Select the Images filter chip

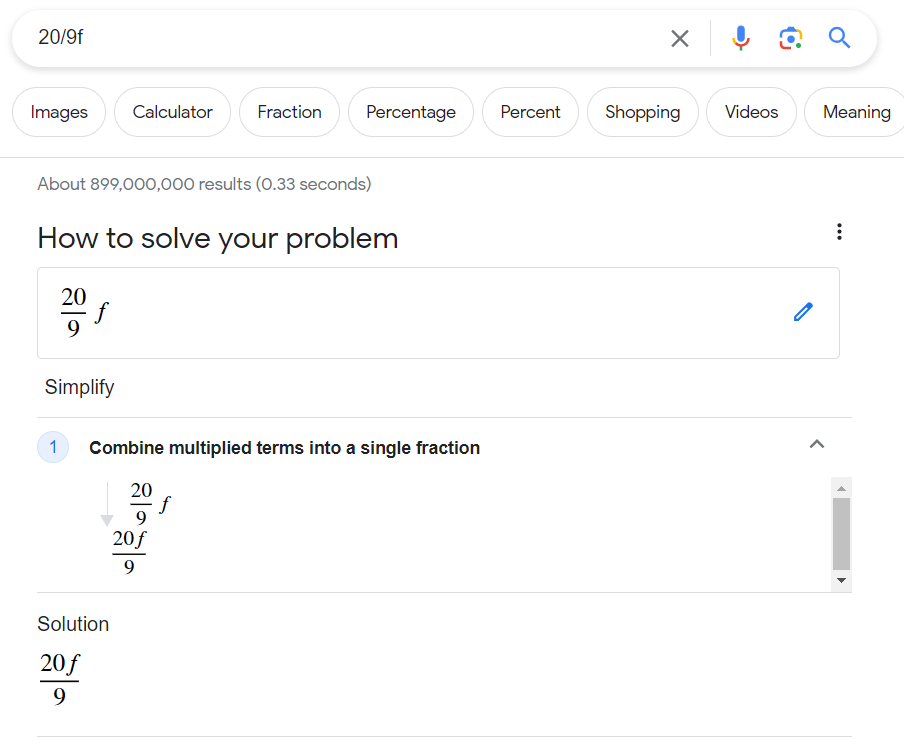pos(59,112)
